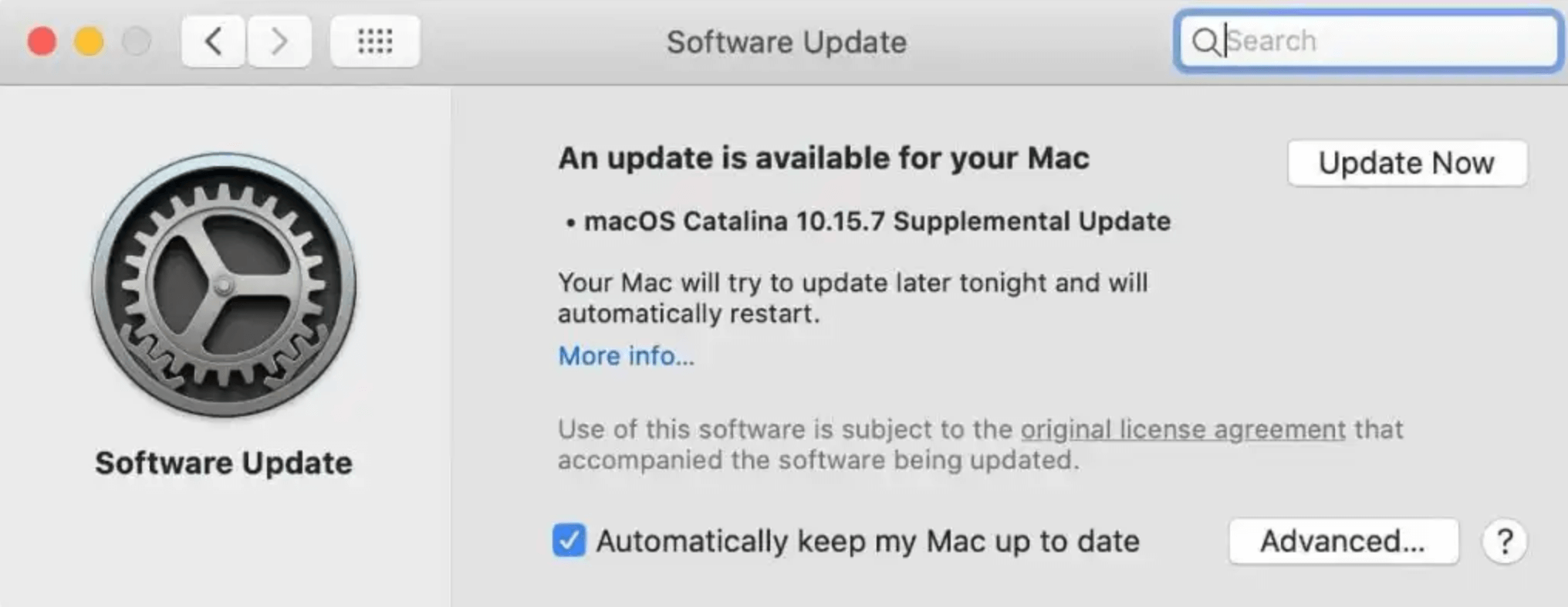Click the bullet beside the Catalina update entry

point(570,222)
